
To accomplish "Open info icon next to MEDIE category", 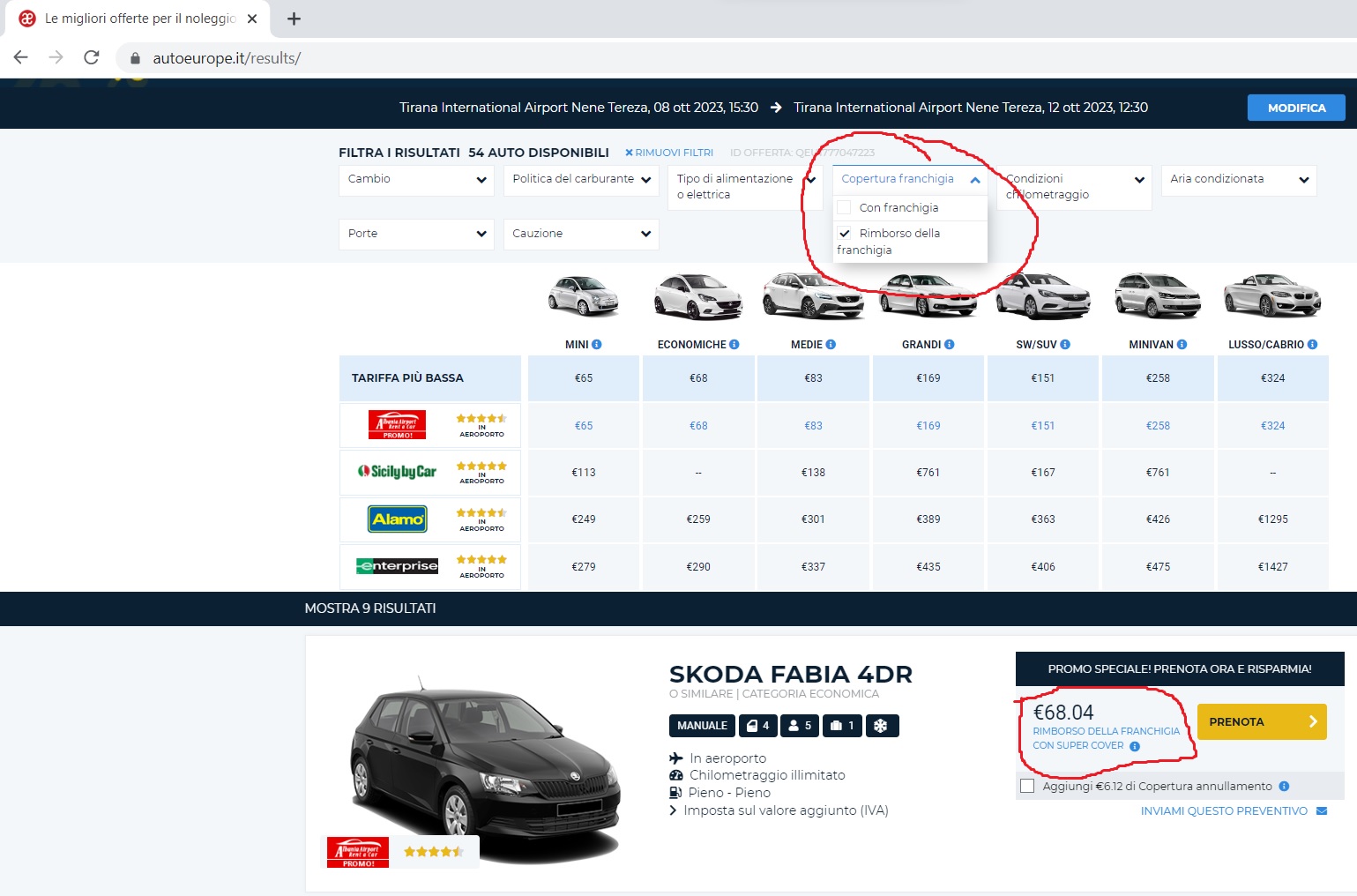I will click(x=831, y=345).
